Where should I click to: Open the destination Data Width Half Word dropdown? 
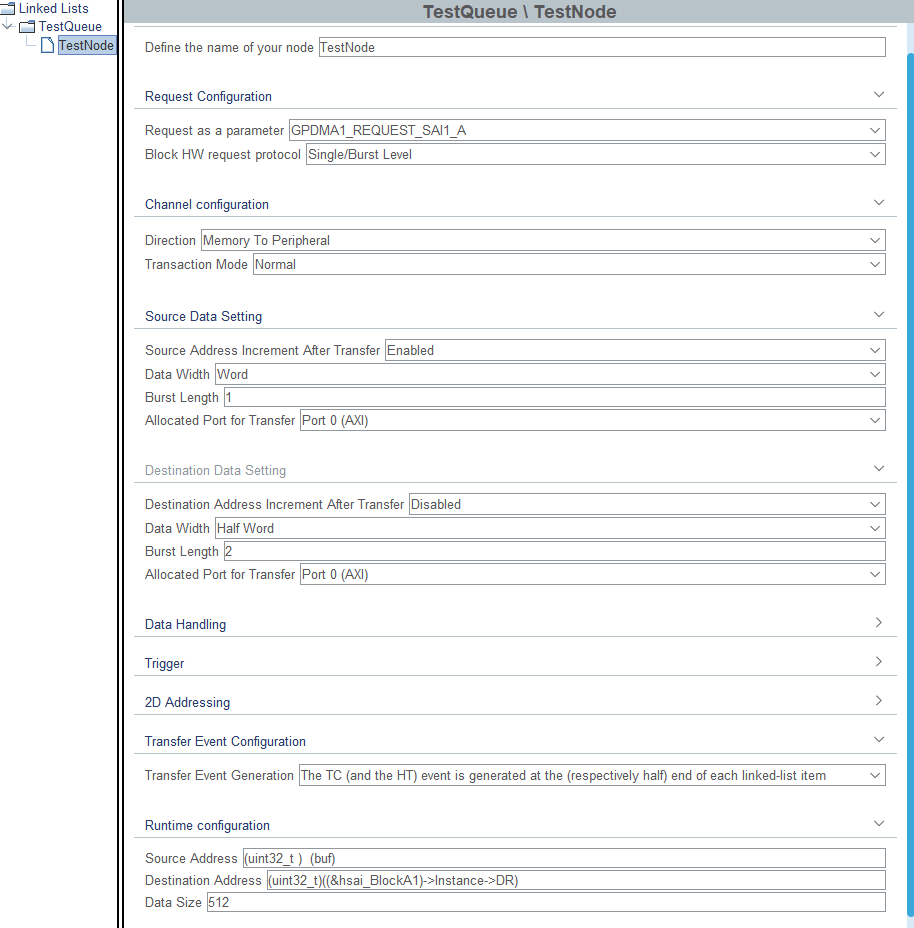point(551,529)
